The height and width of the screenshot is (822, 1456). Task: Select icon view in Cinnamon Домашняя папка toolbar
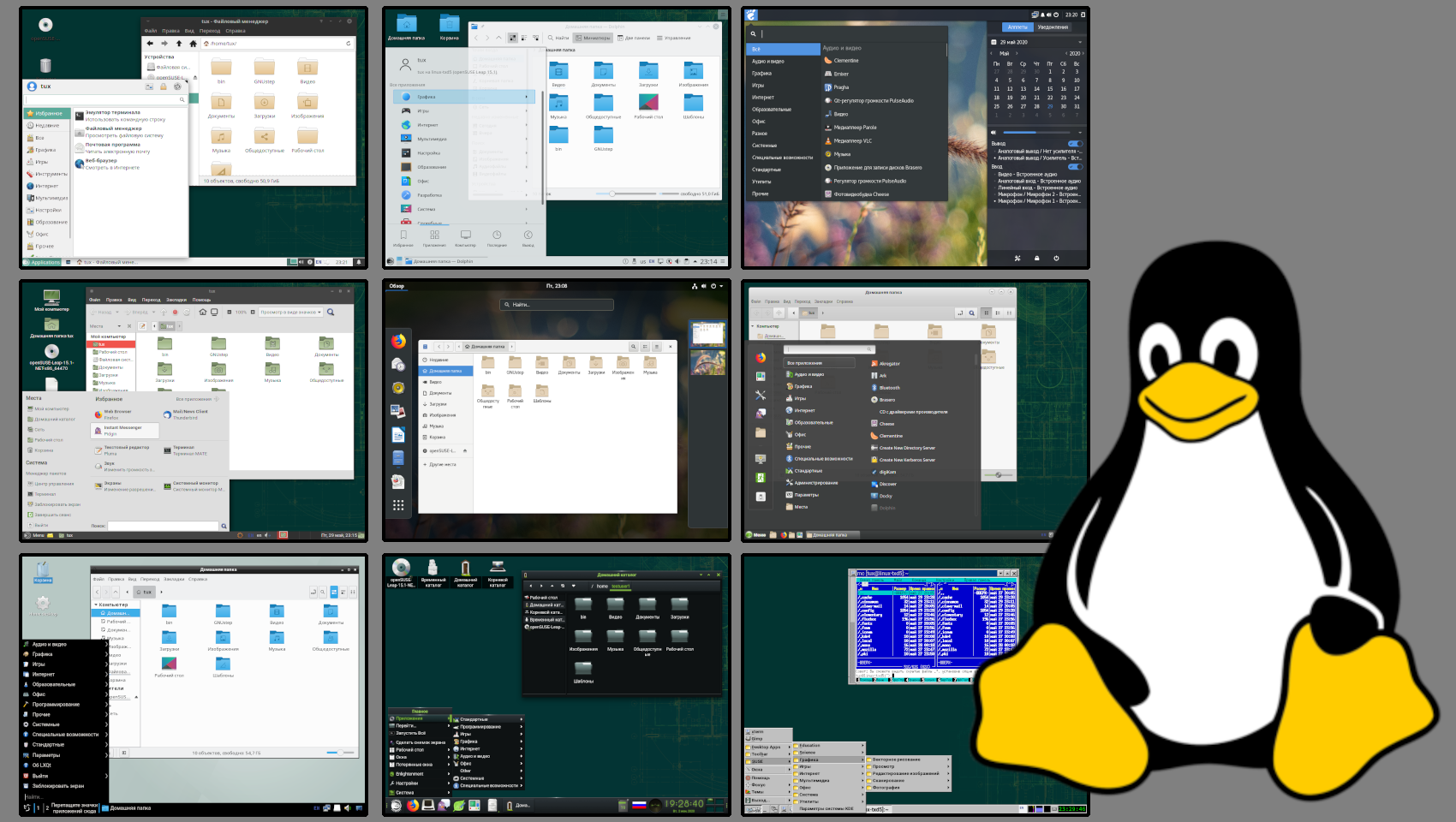986,313
